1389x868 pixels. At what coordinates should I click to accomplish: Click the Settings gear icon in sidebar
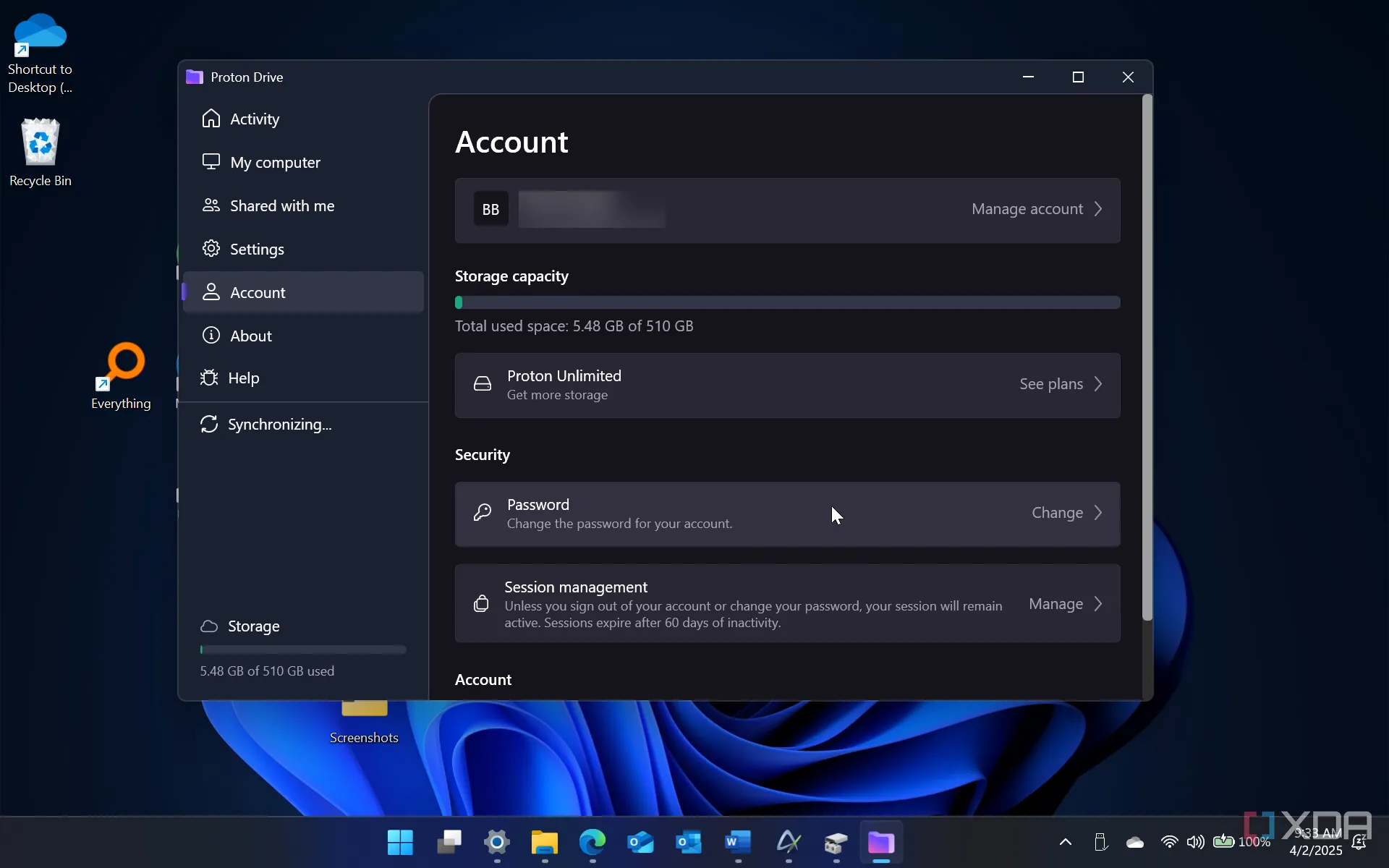[x=211, y=248]
